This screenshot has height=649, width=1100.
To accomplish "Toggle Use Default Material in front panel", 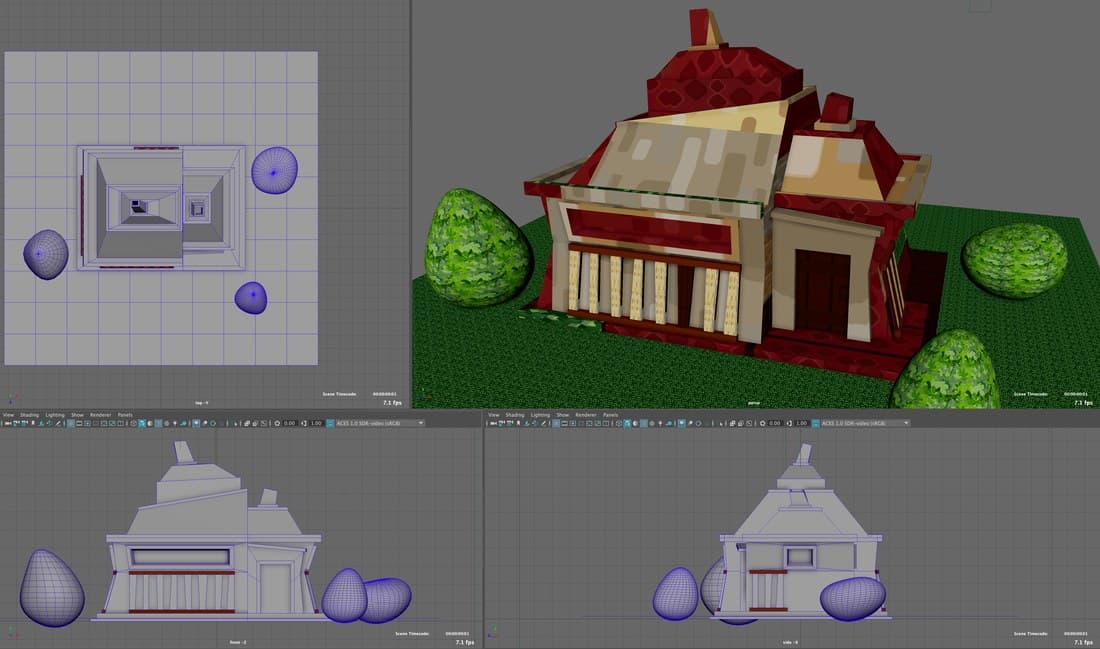I will point(149,423).
